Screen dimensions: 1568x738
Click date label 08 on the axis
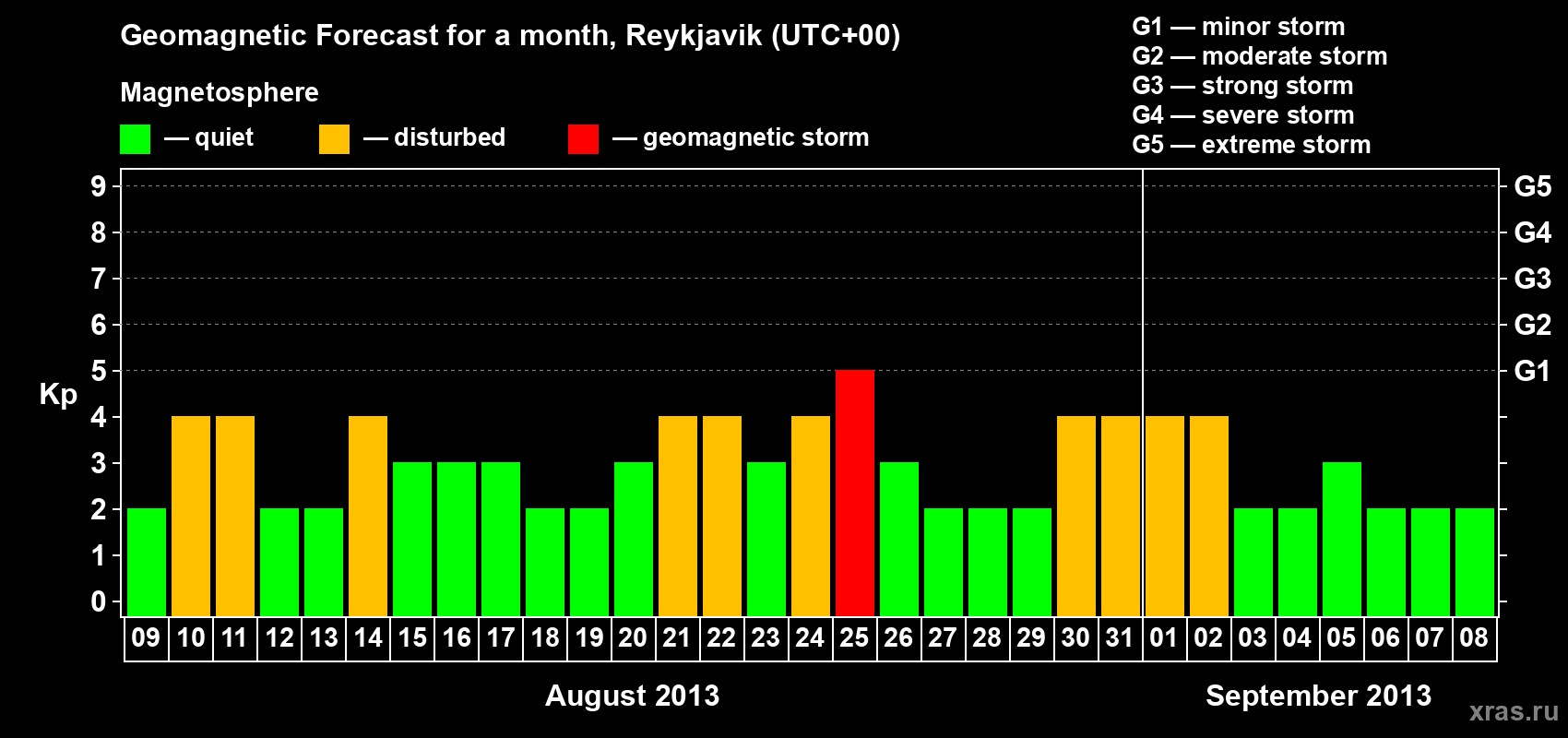point(1474,638)
